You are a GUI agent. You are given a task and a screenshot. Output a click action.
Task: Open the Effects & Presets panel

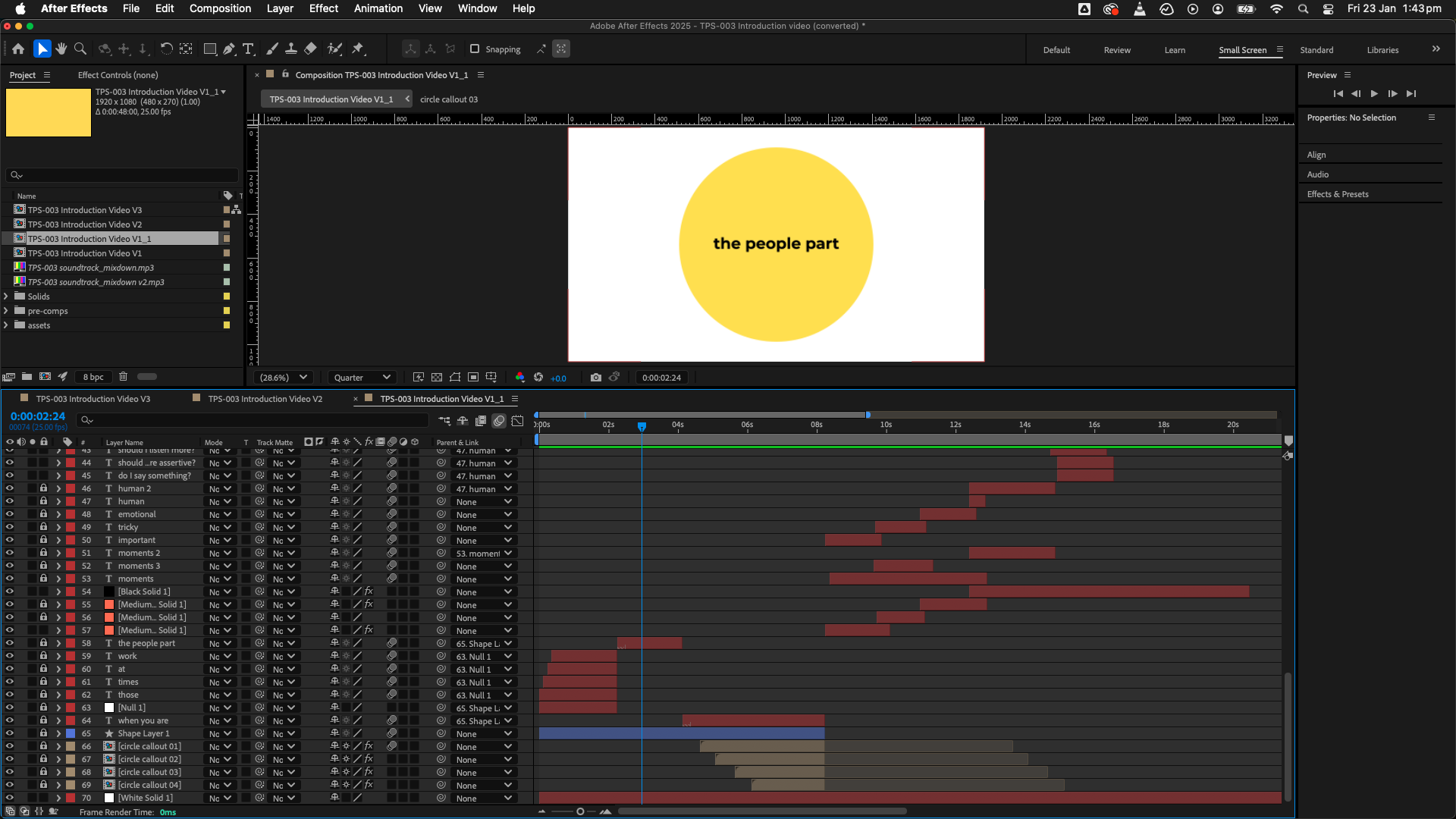point(1338,194)
